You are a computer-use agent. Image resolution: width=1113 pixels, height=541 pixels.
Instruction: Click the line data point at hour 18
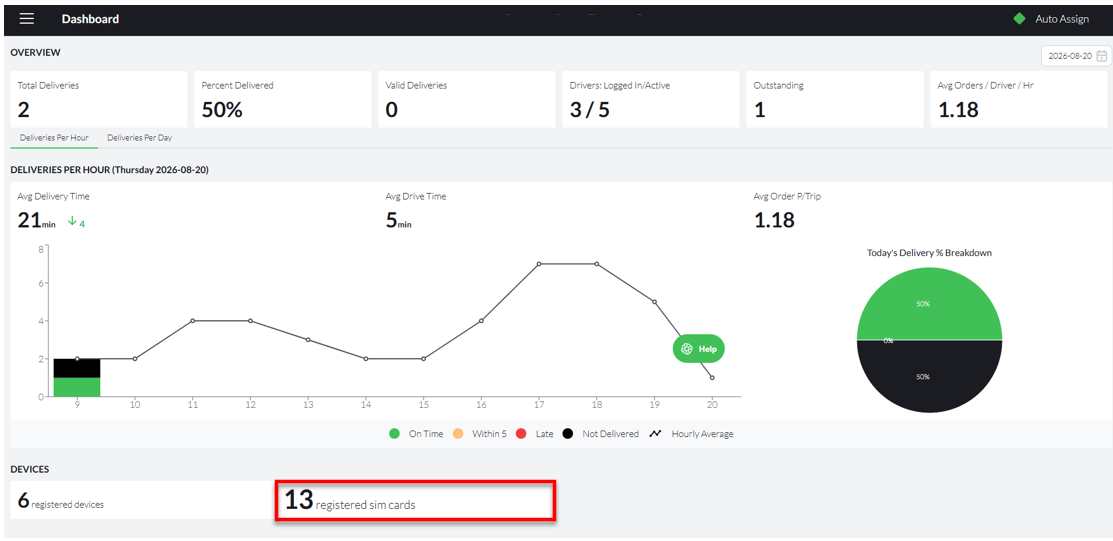pyautogui.click(x=596, y=263)
